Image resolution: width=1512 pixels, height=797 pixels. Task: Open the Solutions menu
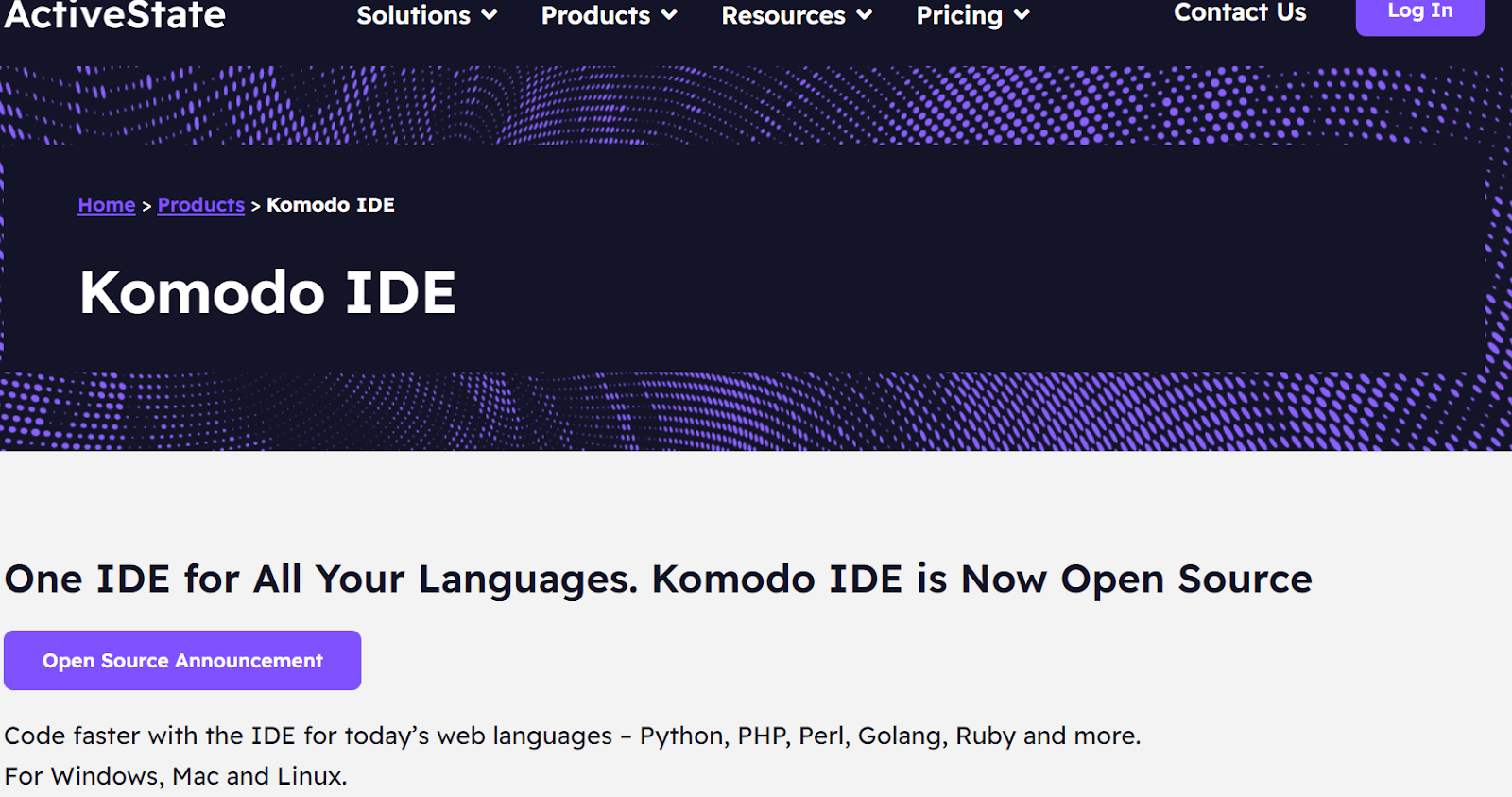(413, 15)
